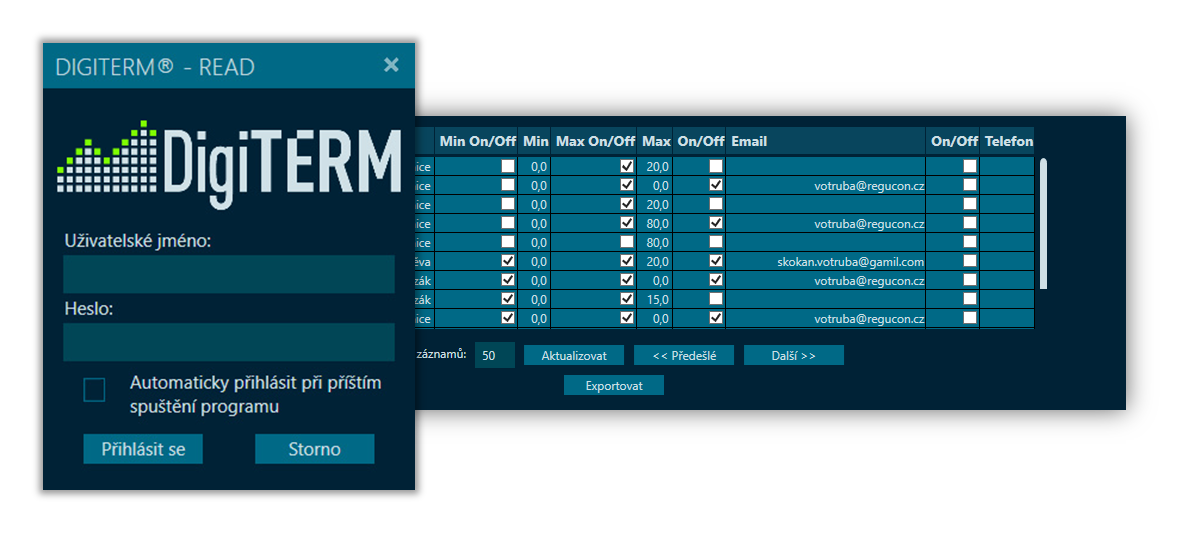Go to previous page with << Předešlé
This screenshot has width=1186, height=553.
point(684,355)
